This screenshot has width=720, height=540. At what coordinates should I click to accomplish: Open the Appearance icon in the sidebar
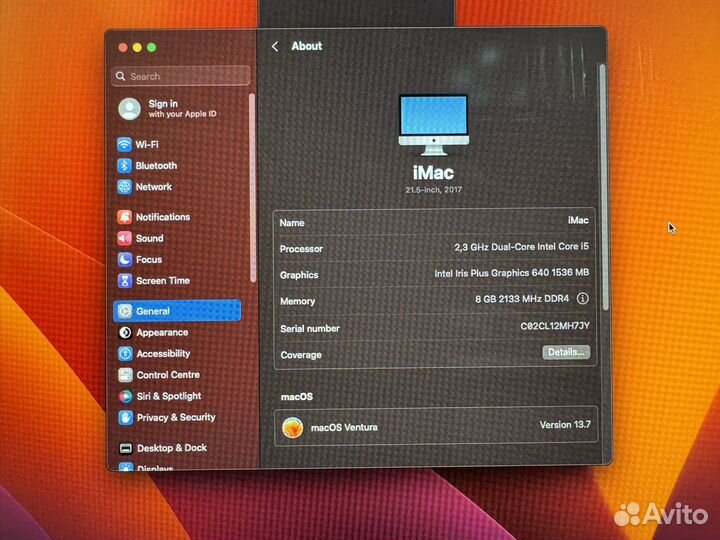[125, 332]
